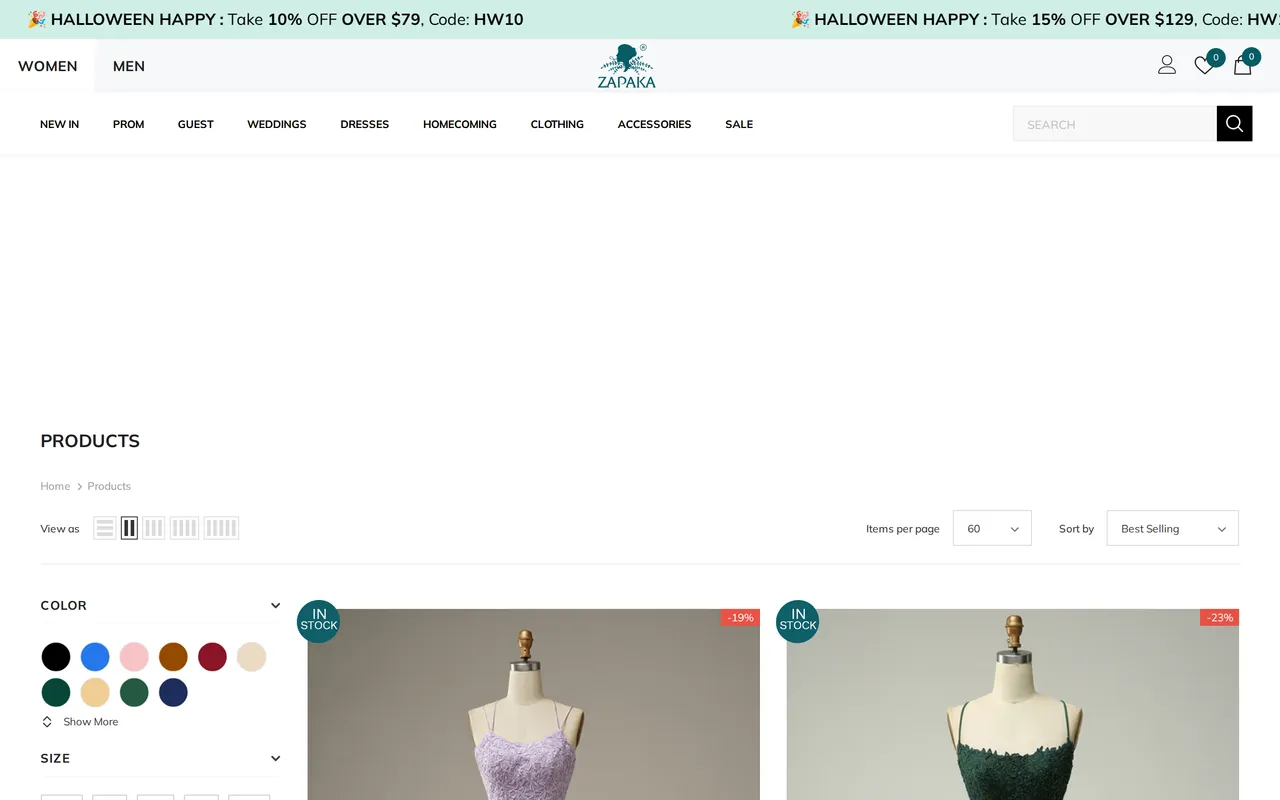Open the New In menu
The image size is (1280, 800).
[x=59, y=124]
